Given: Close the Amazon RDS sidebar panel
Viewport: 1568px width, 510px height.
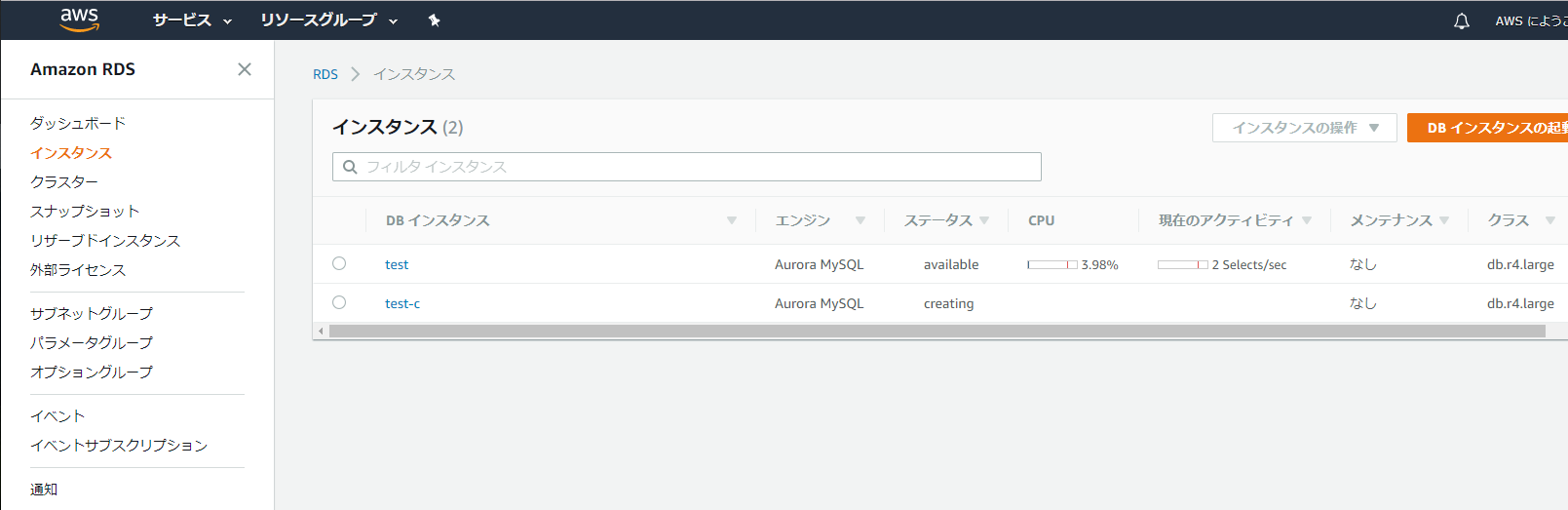Looking at the screenshot, I should coord(245,69).
